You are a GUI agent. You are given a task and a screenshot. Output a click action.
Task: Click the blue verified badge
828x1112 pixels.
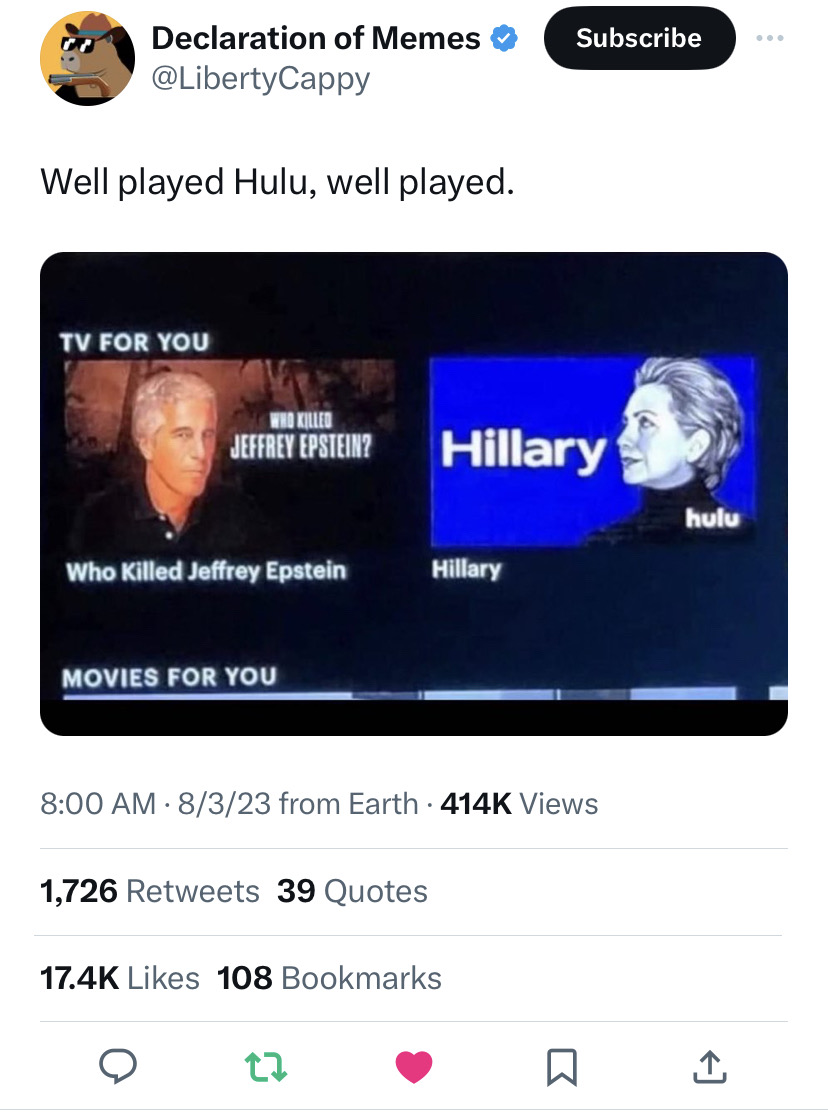coord(505,39)
